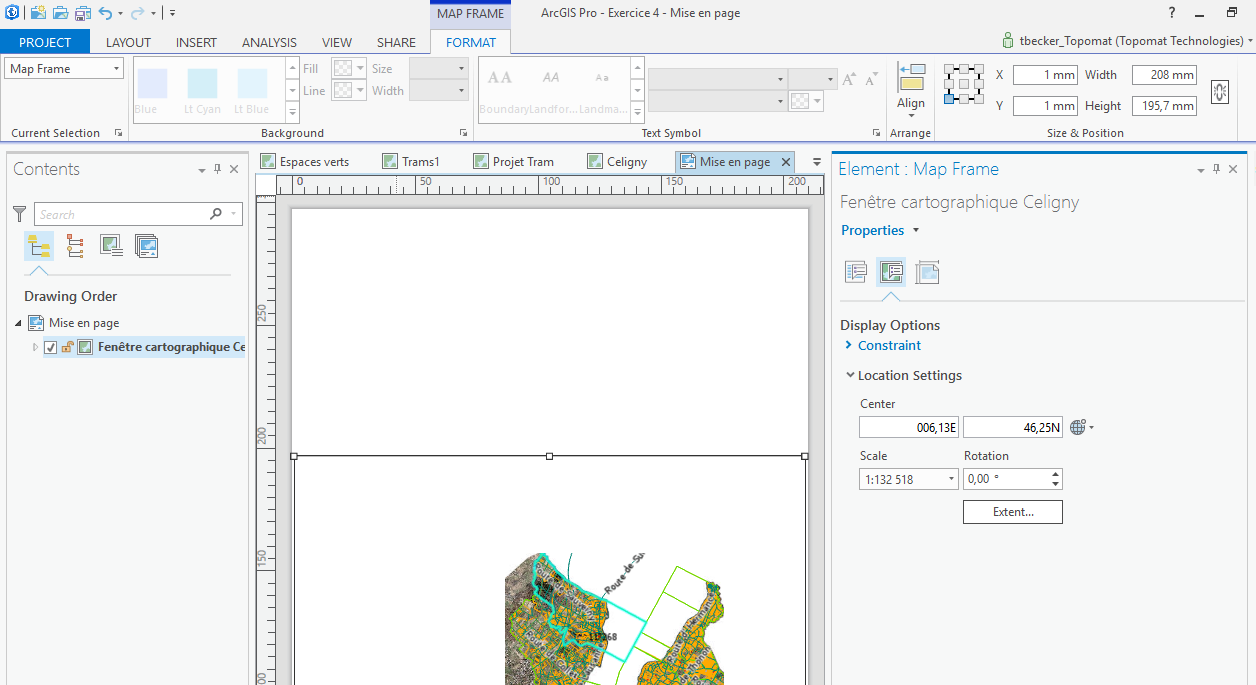Viewport: 1256px width, 685px height.
Task: Unpin the Contents panel
Action: pyautogui.click(x=217, y=169)
